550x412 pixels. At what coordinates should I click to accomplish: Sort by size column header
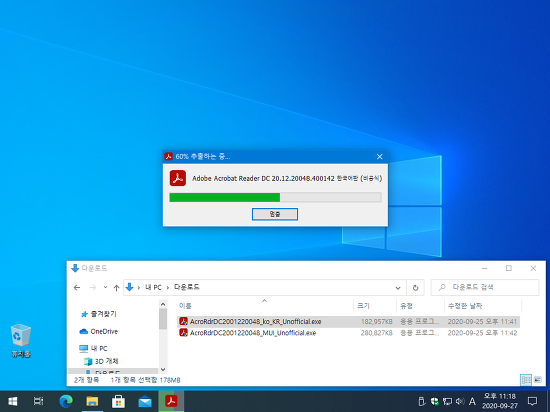coord(363,306)
